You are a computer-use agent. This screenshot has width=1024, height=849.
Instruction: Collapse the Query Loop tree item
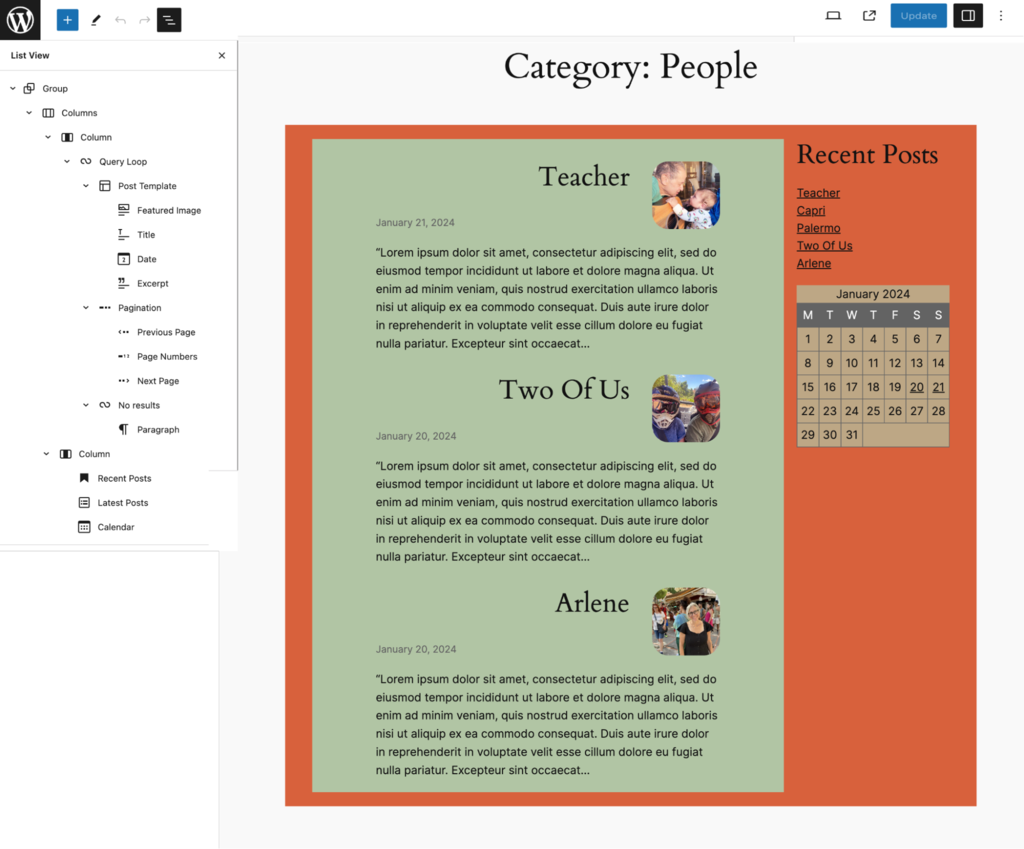coord(67,162)
